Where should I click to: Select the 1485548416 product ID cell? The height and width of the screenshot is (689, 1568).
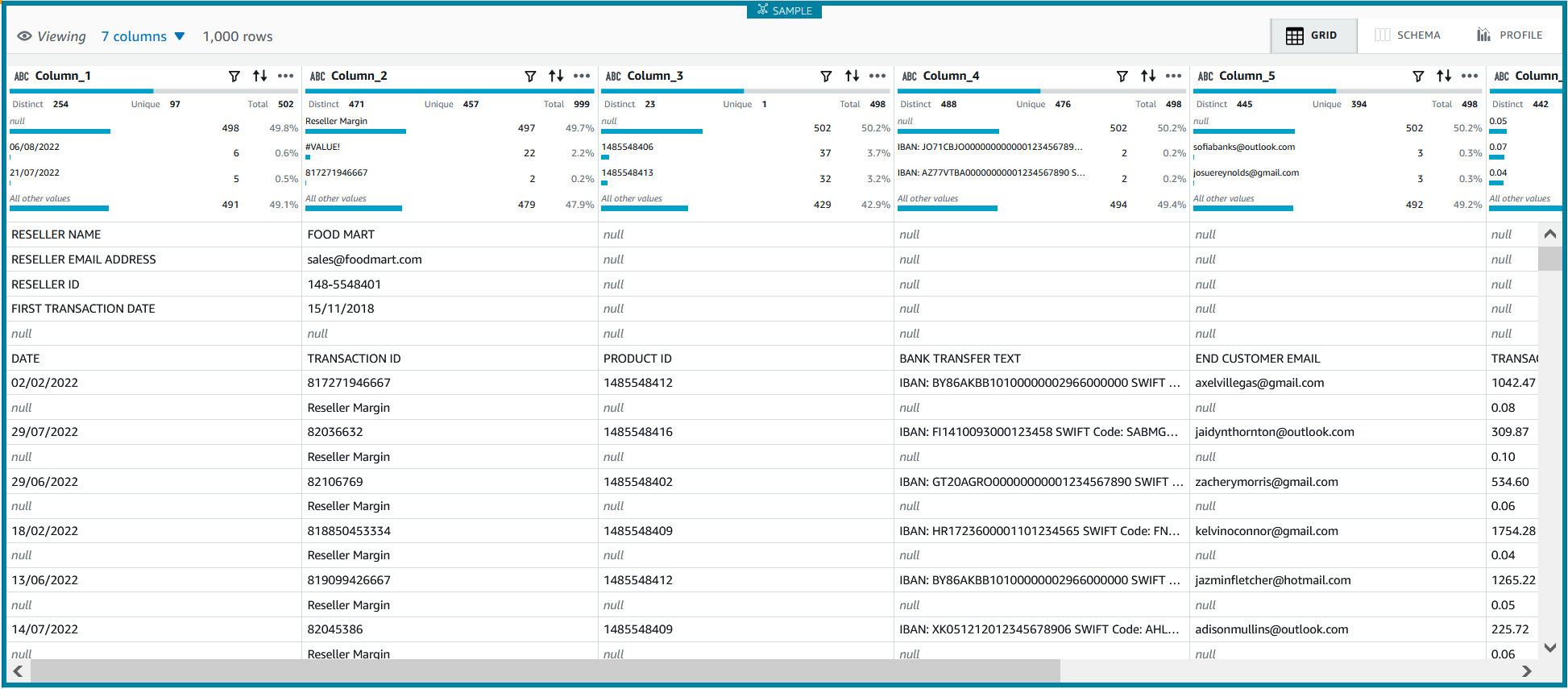tap(746, 432)
